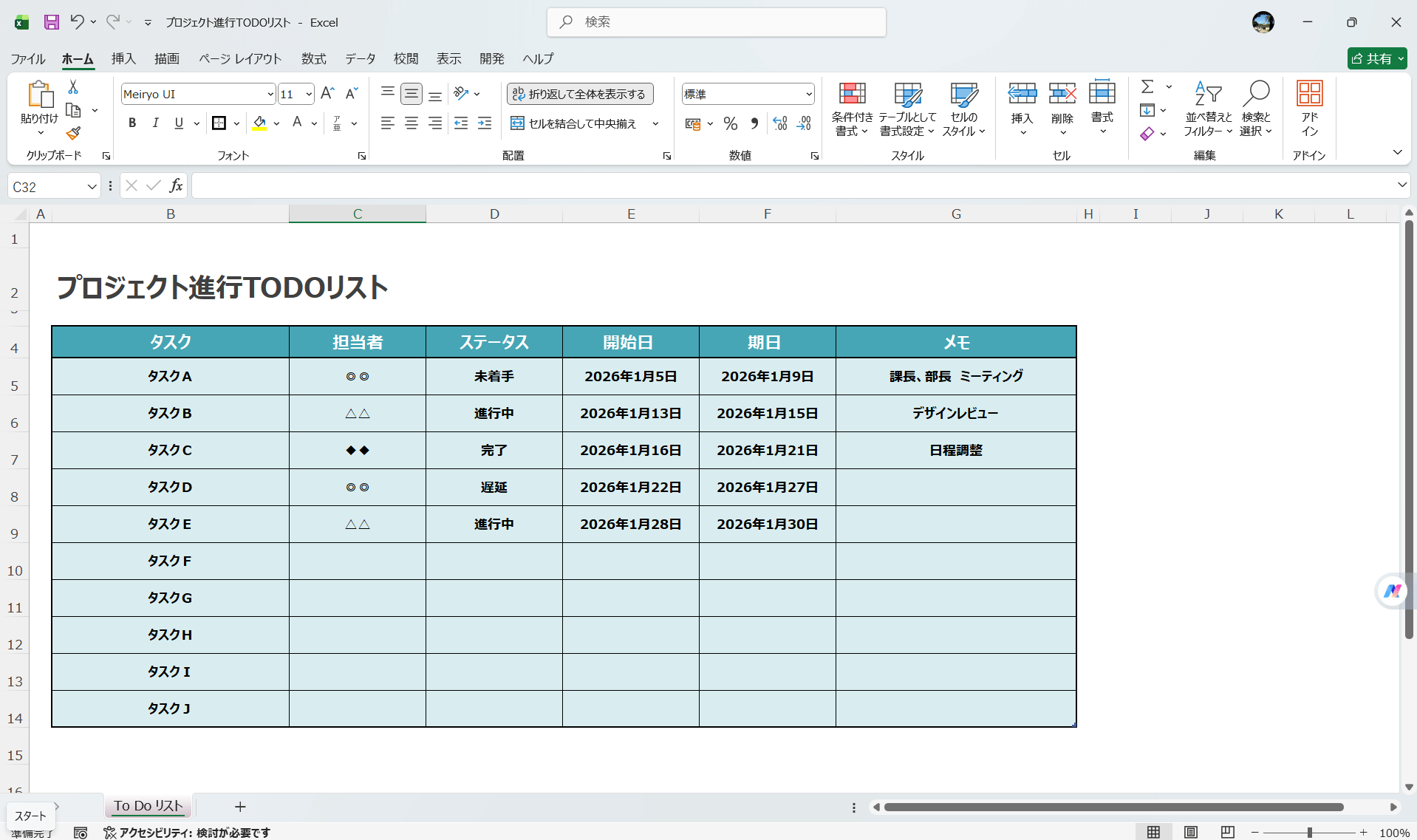1417x840 pixels.
Task: Open the 標準 number format dropdown
Action: [x=808, y=95]
